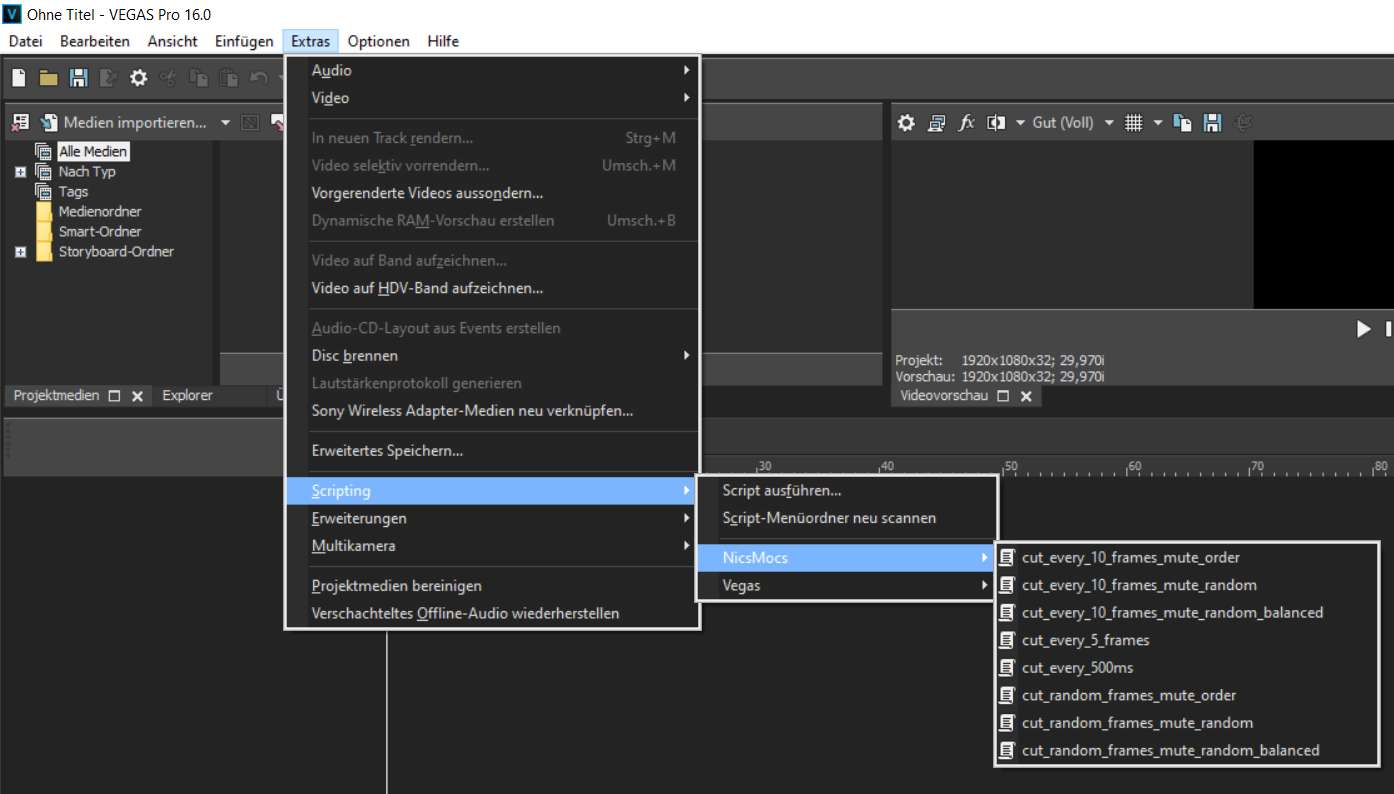Undock the Videovorschau panel window
The image size is (1394, 794).
[x=1001, y=396]
